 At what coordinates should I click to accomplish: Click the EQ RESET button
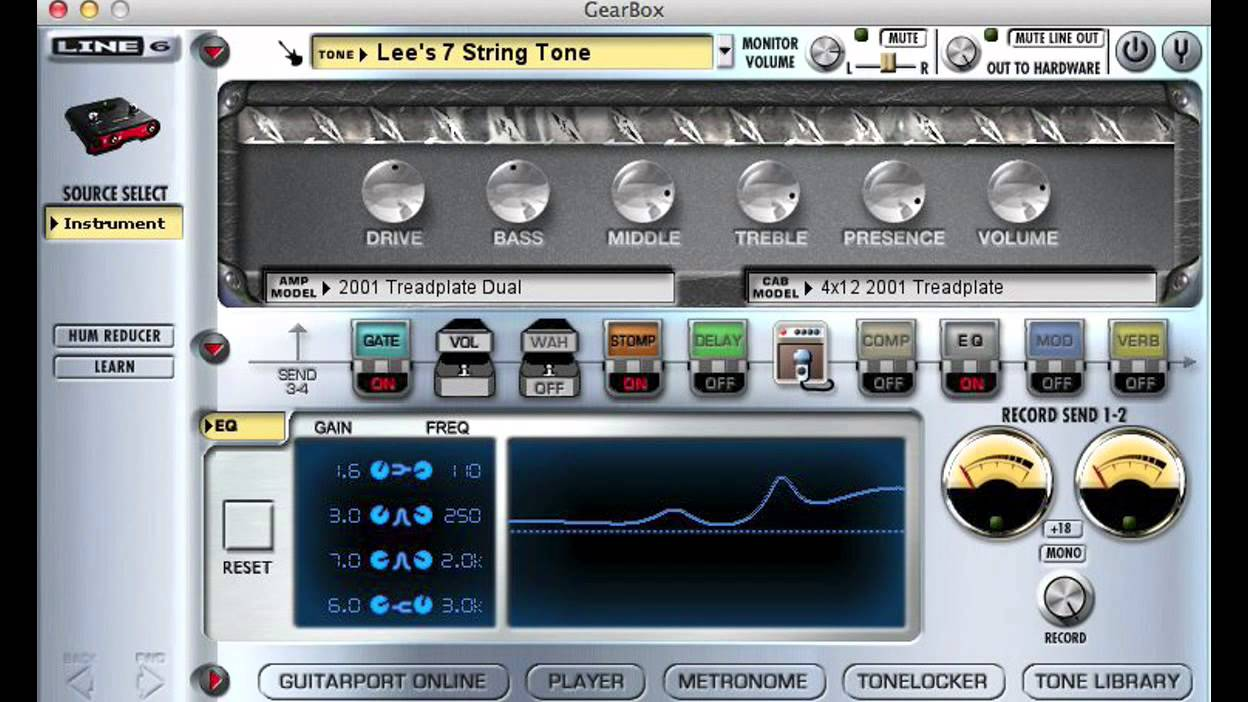247,526
